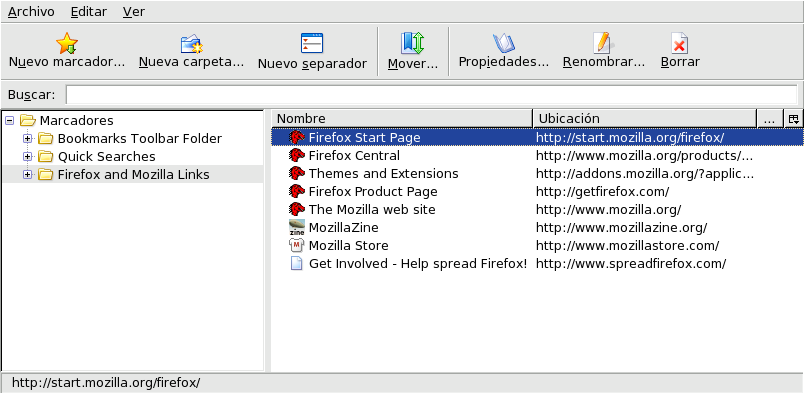
Task: Click the Propiedades... label
Action: [x=504, y=62]
